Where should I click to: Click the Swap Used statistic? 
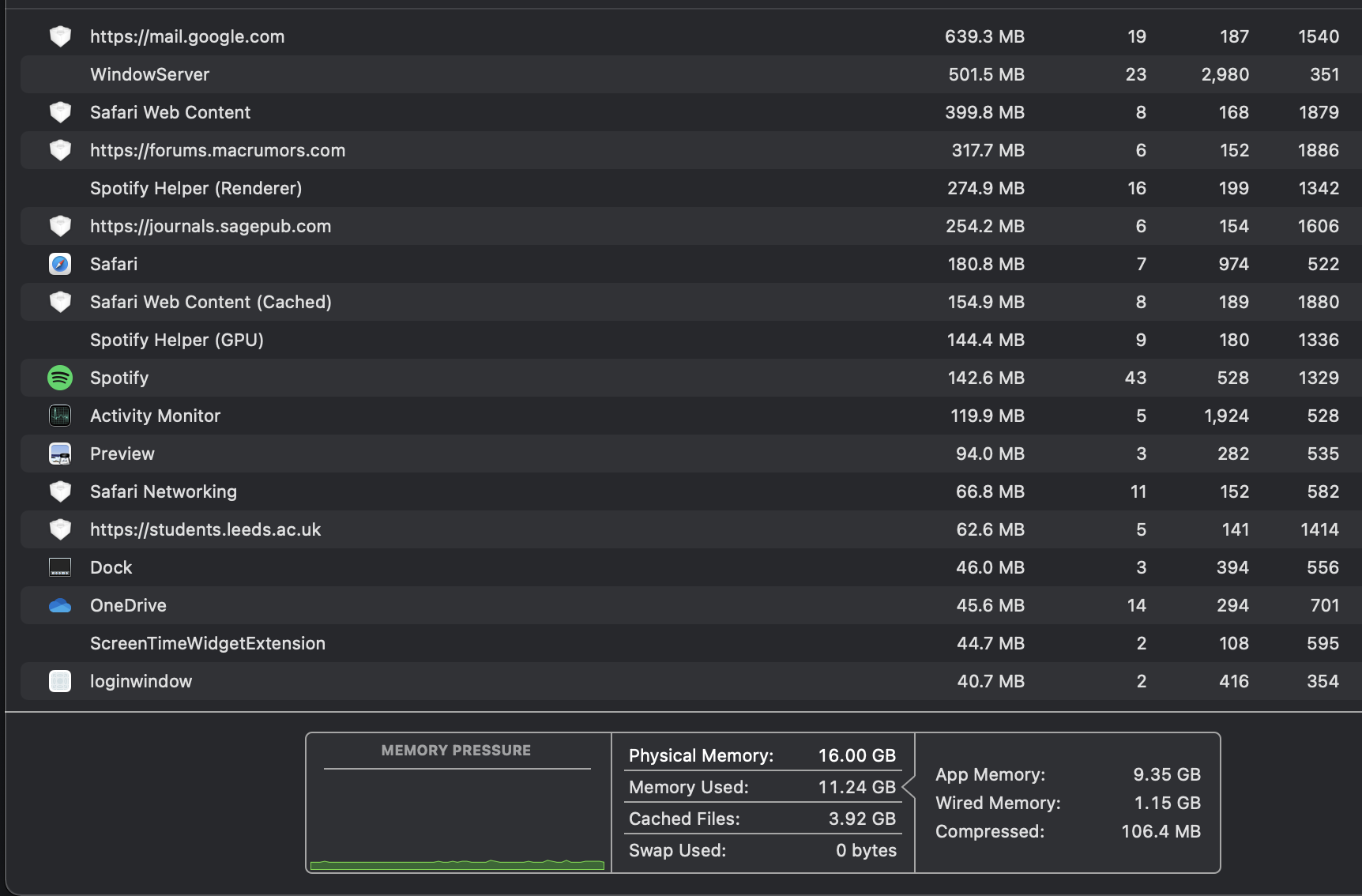(762, 850)
